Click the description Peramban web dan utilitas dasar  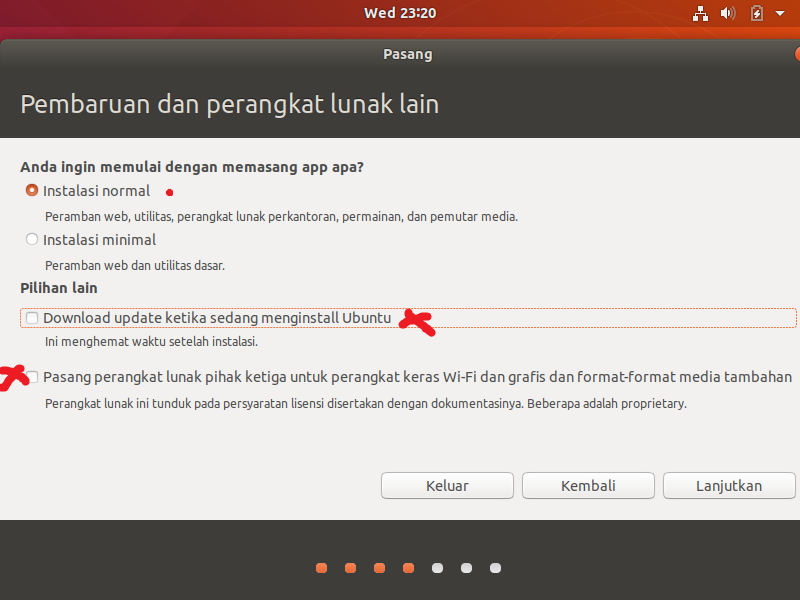[135, 265]
